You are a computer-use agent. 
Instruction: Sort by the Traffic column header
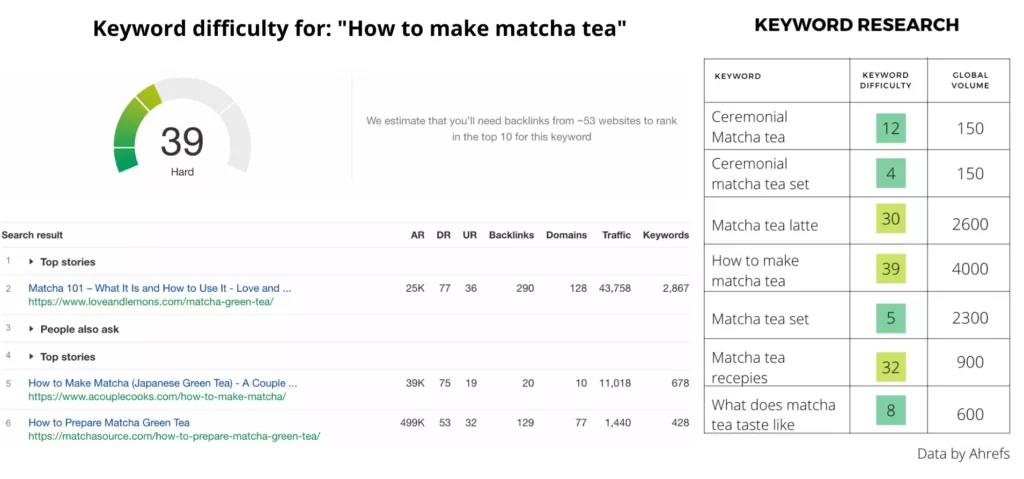[x=616, y=235]
